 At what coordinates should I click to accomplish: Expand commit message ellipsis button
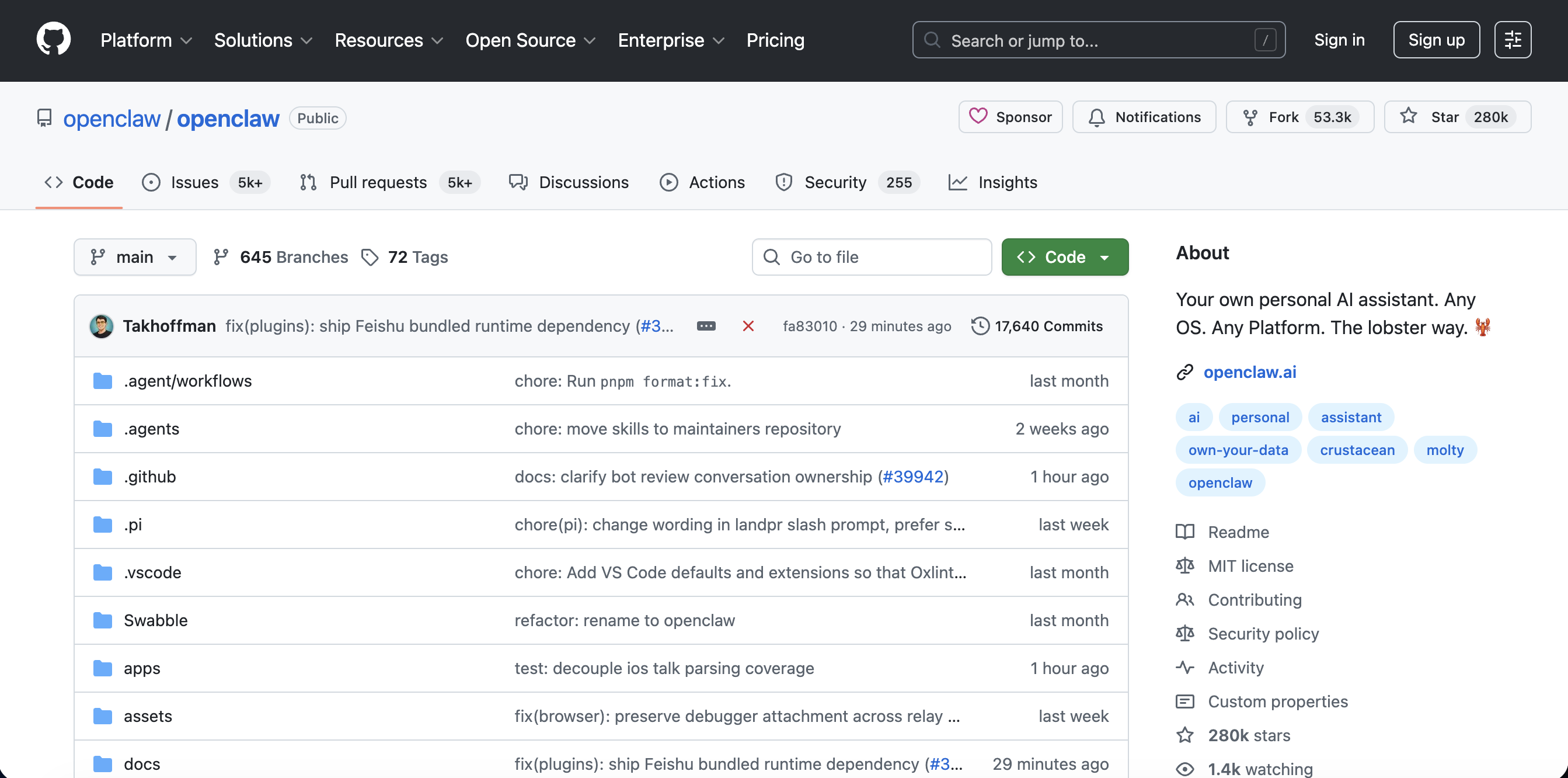(x=706, y=326)
